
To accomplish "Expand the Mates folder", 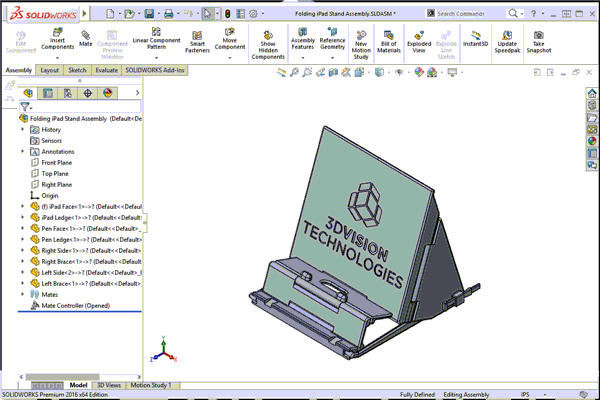I will (x=23, y=295).
